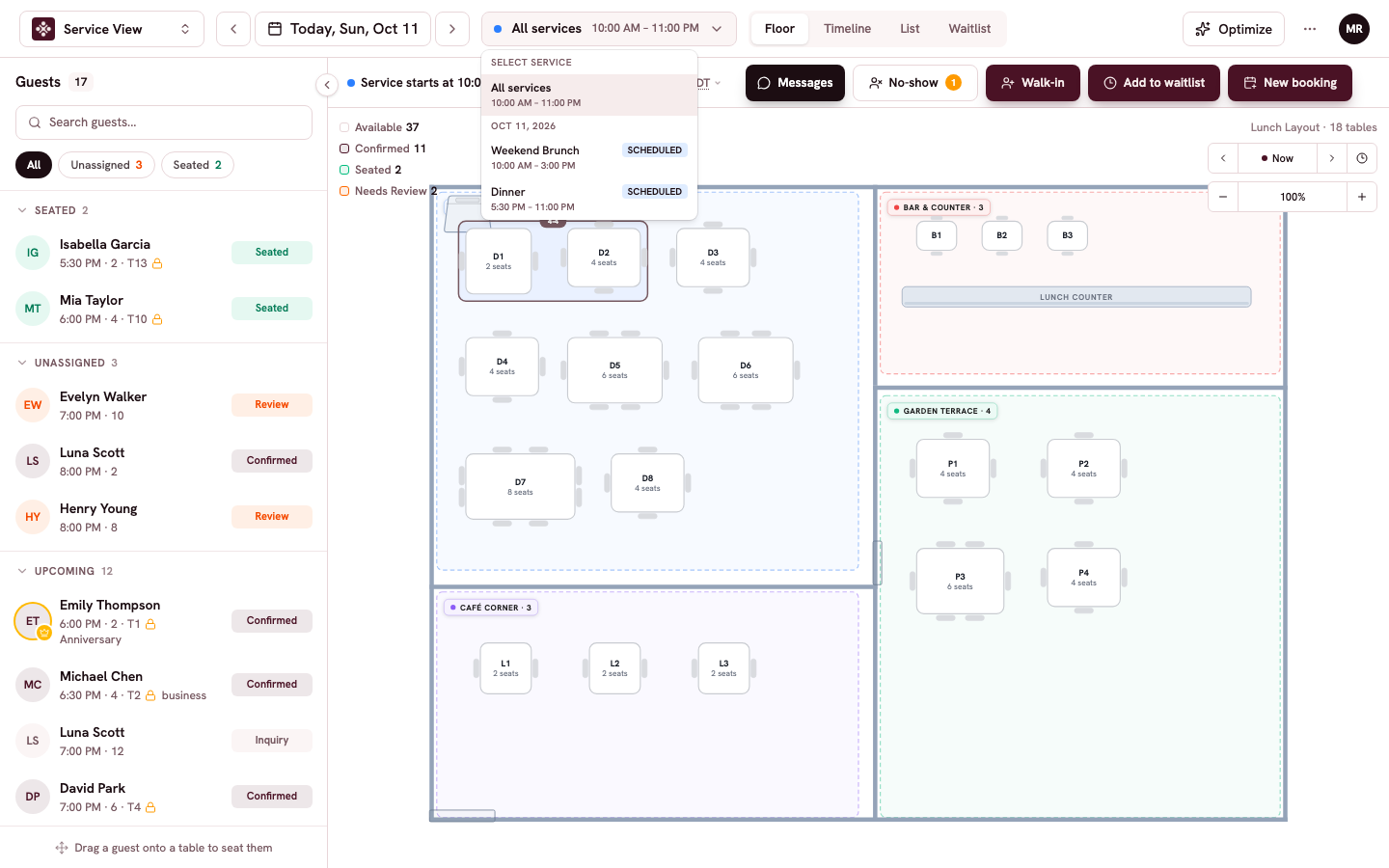Toggle Needs Review status filter
This screenshot has height=868, width=1389.
point(388,191)
